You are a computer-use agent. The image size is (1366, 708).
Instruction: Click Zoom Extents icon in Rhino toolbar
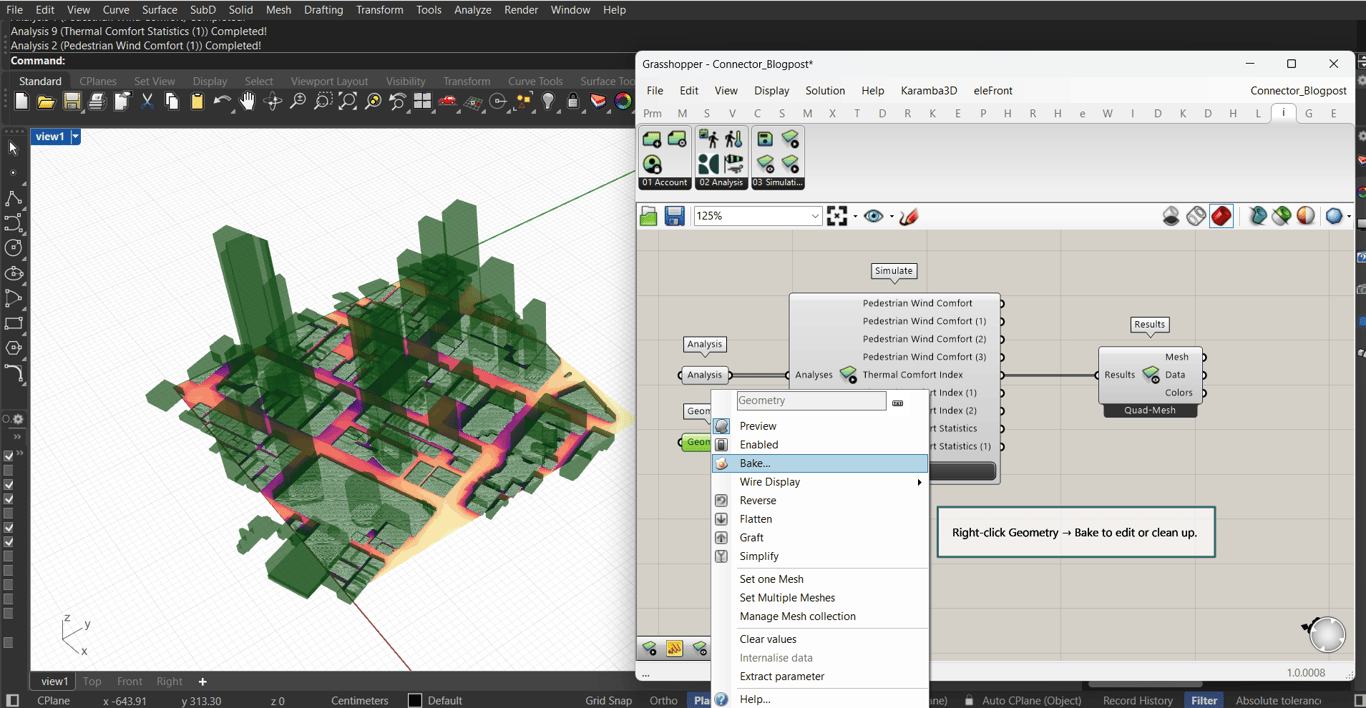pyautogui.click(x=347, y=102)
